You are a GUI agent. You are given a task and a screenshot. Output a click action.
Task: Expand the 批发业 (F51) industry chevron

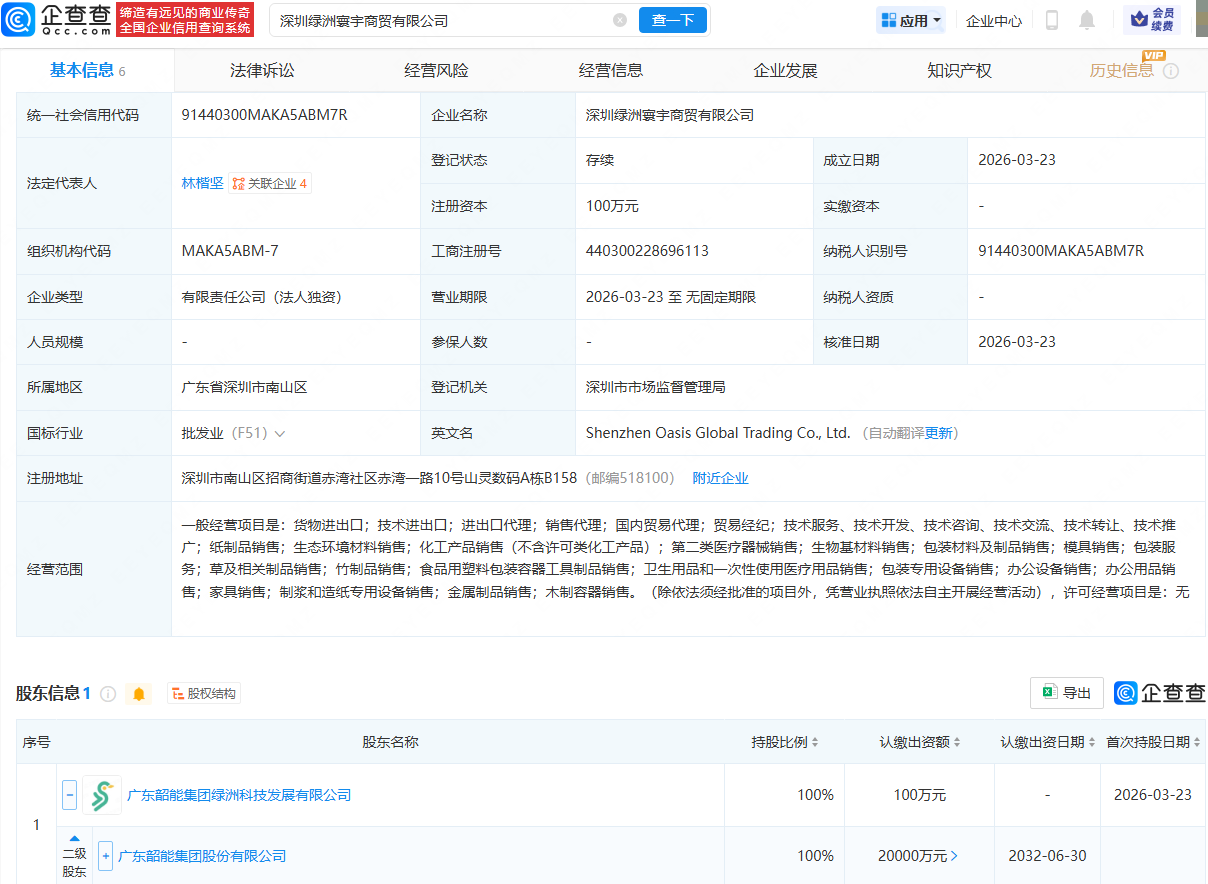[280, 434]
